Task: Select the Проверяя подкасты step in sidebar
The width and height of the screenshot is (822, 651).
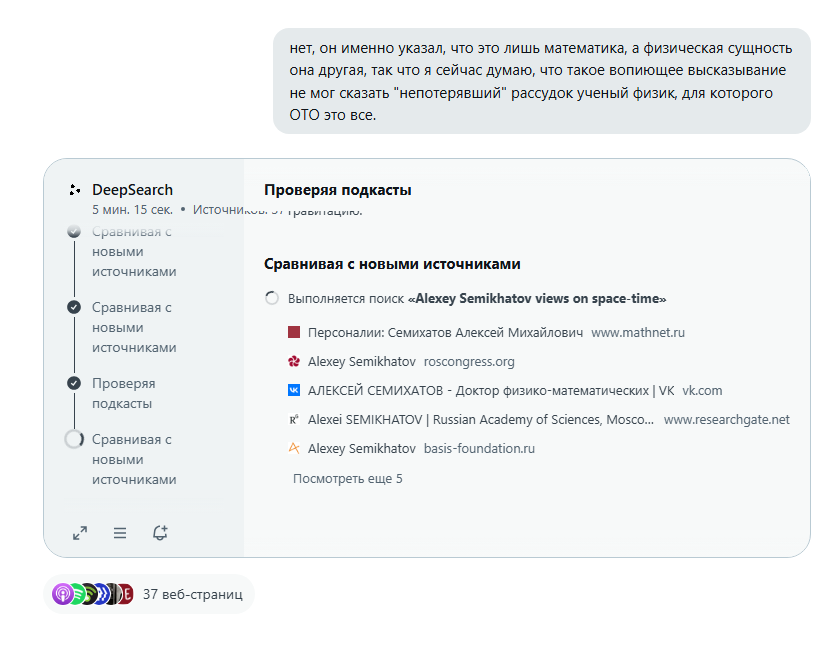Action: 124,393
